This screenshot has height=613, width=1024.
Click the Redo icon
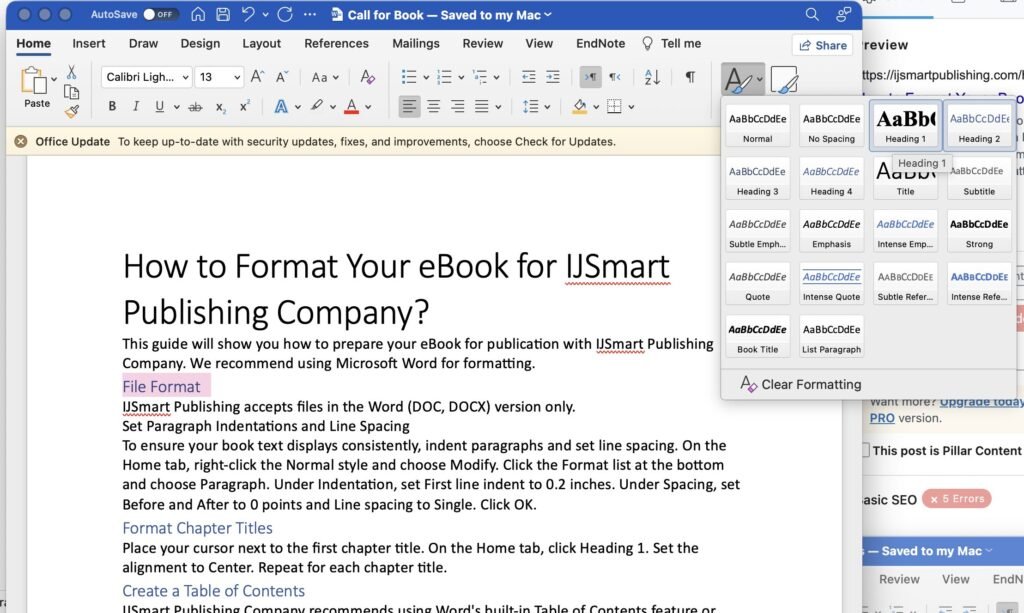285,14
